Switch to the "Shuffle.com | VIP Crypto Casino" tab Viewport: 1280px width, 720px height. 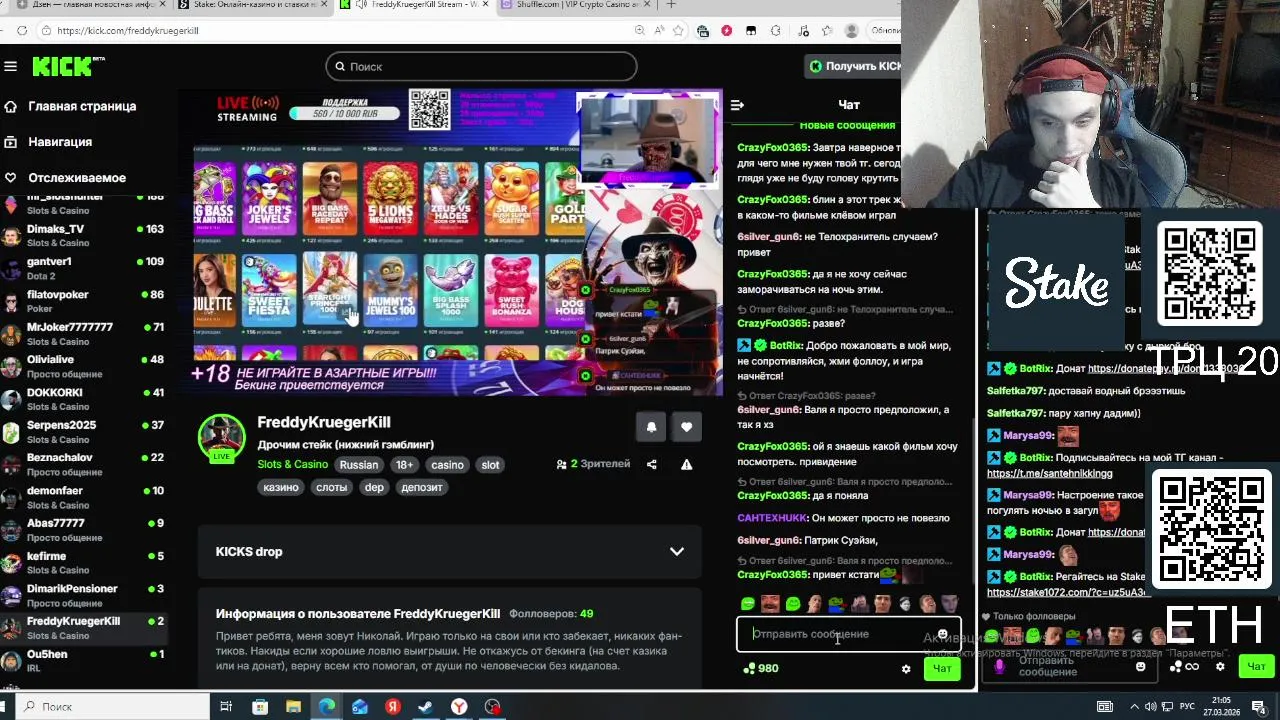tap(577, 5)
